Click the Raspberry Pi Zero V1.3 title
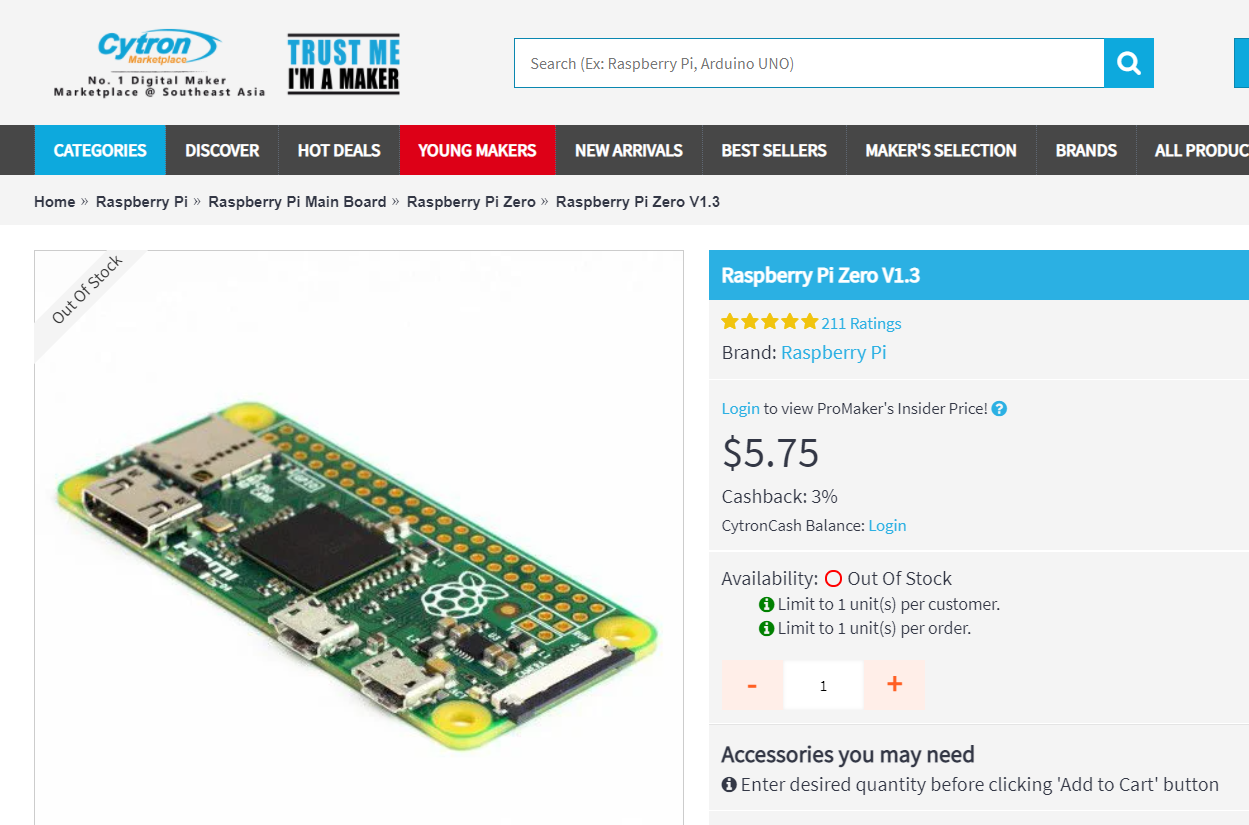The height and width of the screenshot is (825, 1249). (x=820, y=276)
